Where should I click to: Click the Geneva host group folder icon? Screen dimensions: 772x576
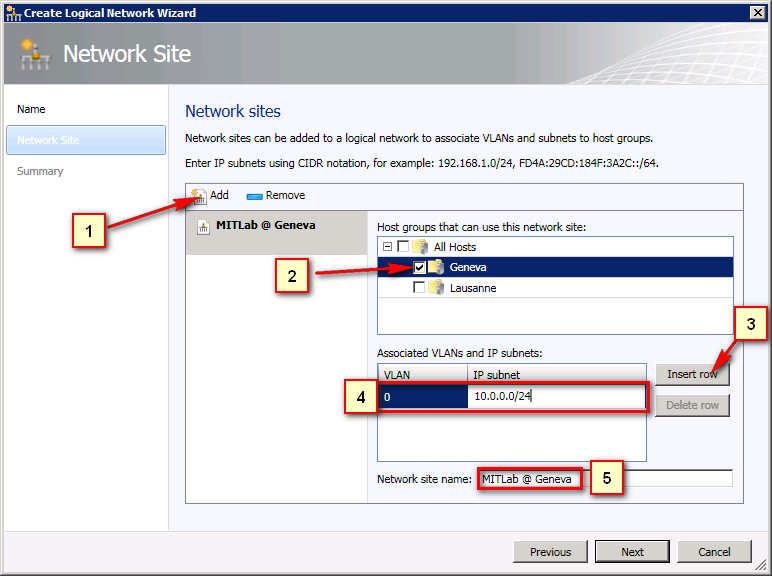click(437, 267)
